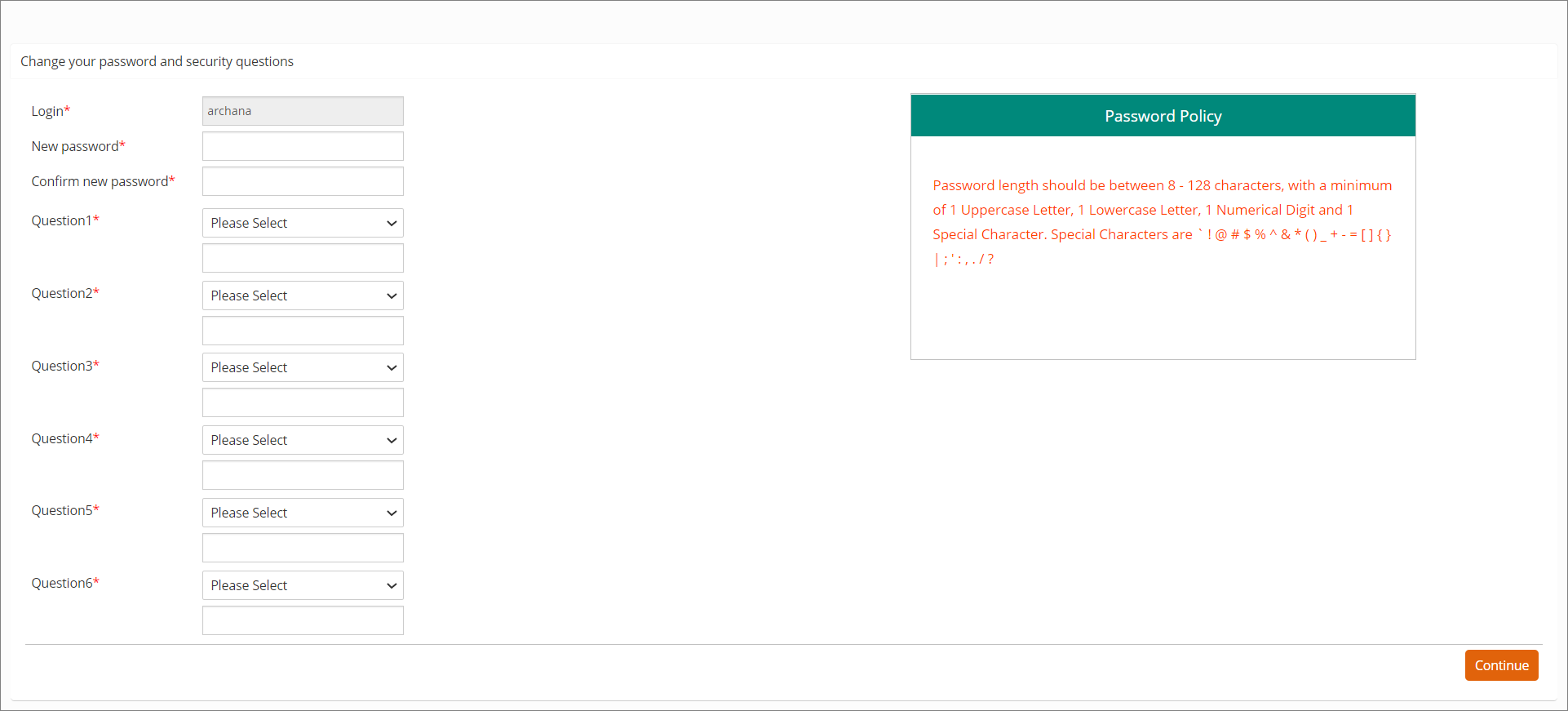Viewport: 1568px width, 711px height.
Task: Click the Question1 answer text box
Action: 303,258
